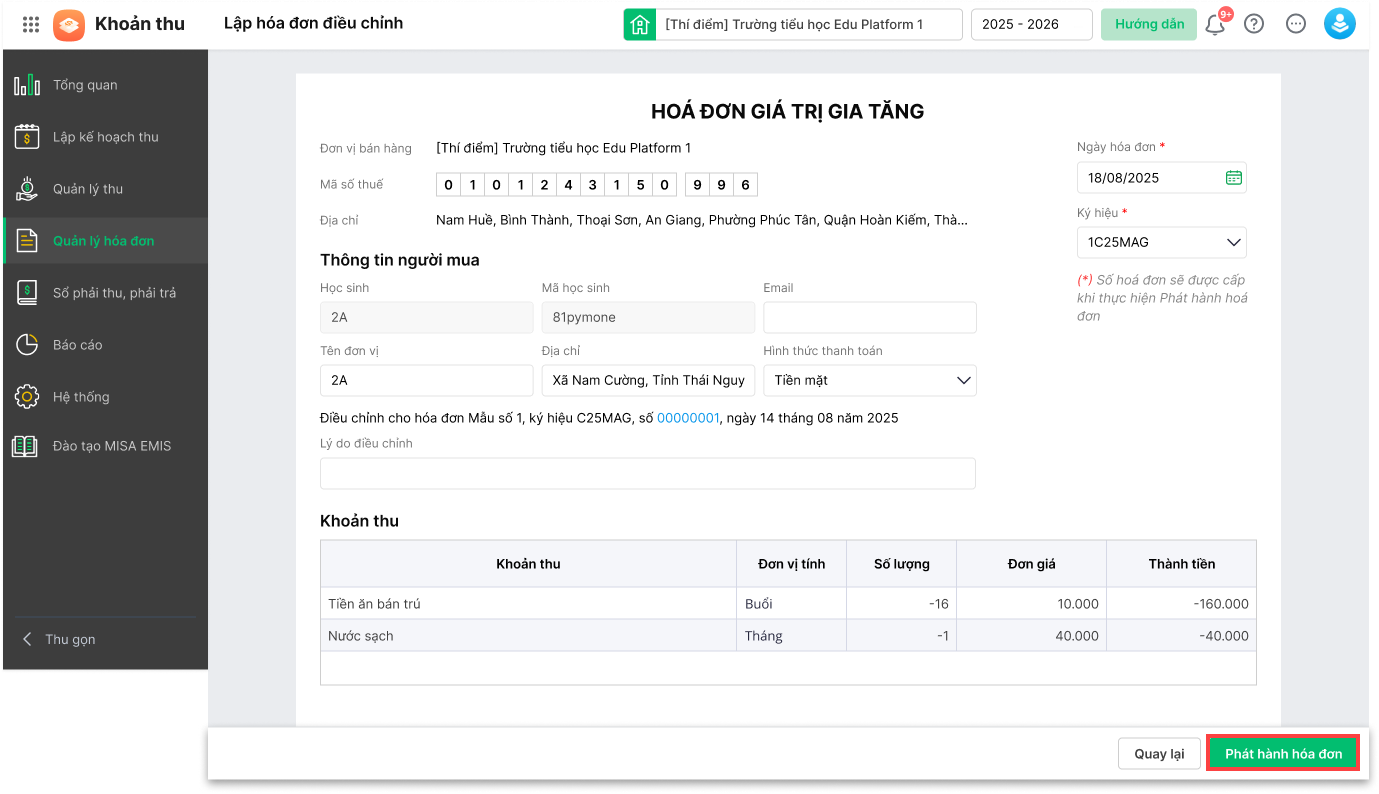
Task: Click the more options ellipsis icon
Action: 1296,24
